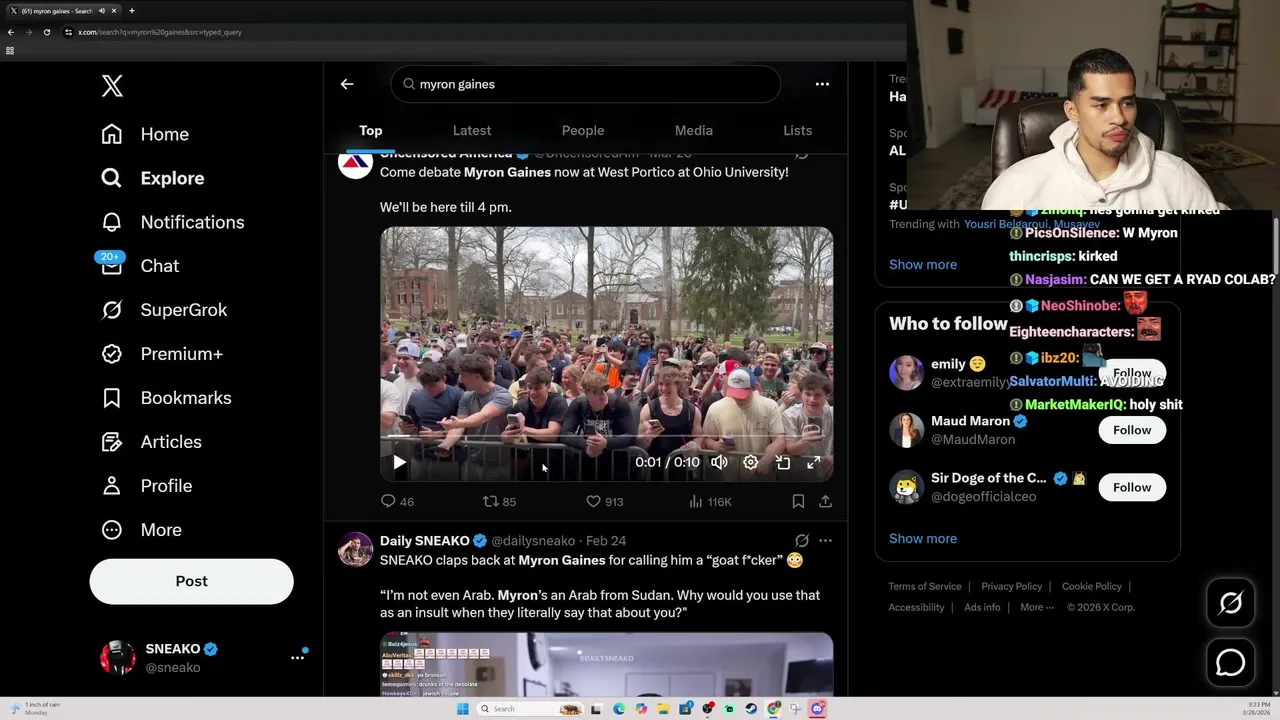Screen dimensions: 1280x720
Task: Bookmark the Ohio University post
Action: point(798,501)
